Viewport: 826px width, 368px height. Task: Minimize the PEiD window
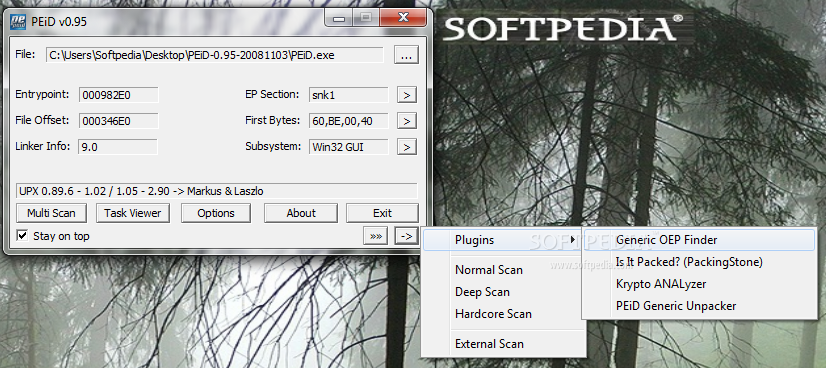click(x=339, y=18)
